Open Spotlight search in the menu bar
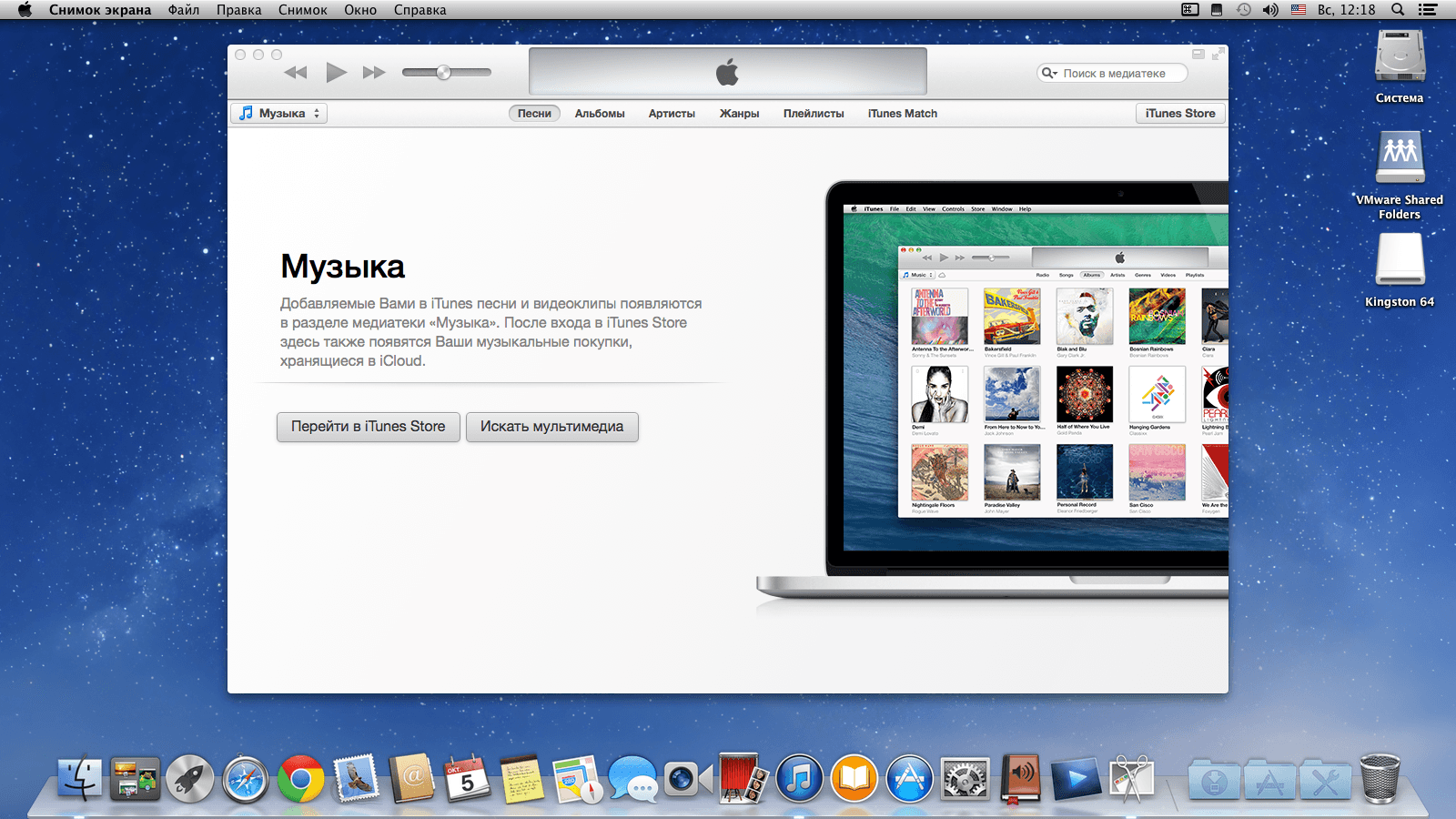Viewport: 1456px width, 819px height. [1398, 10]
